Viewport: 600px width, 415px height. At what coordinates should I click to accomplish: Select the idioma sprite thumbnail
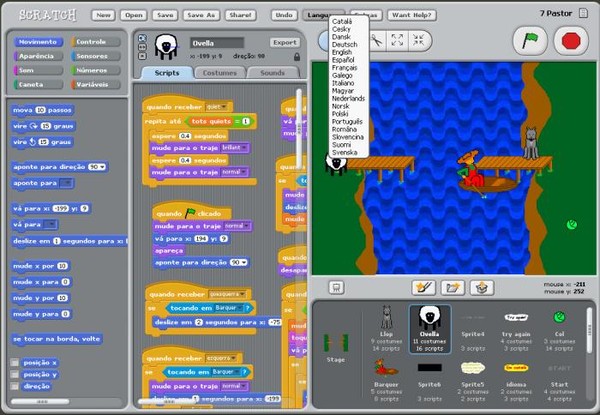(516, 380)
